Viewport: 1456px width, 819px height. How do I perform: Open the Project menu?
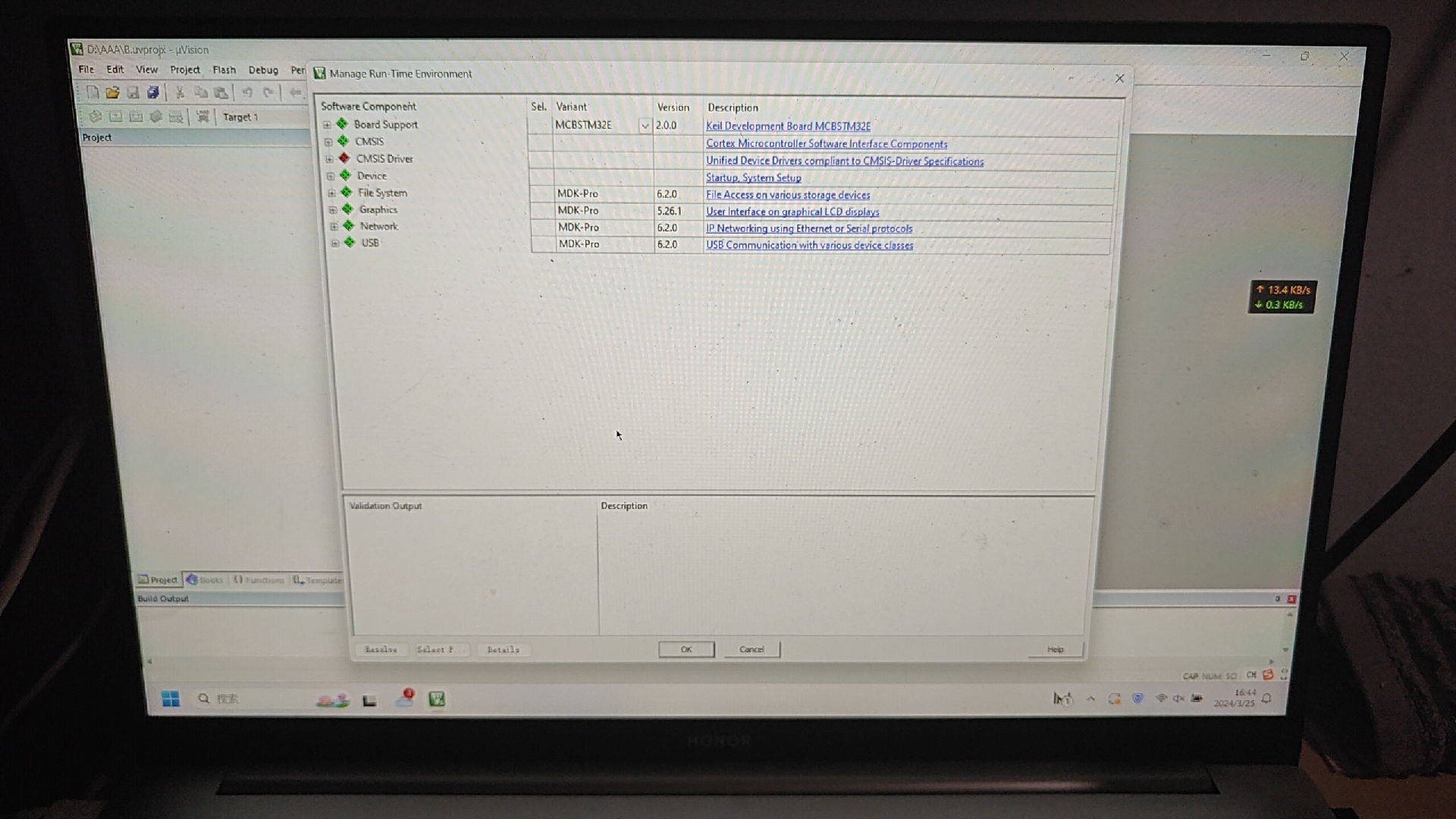(184, 70)
